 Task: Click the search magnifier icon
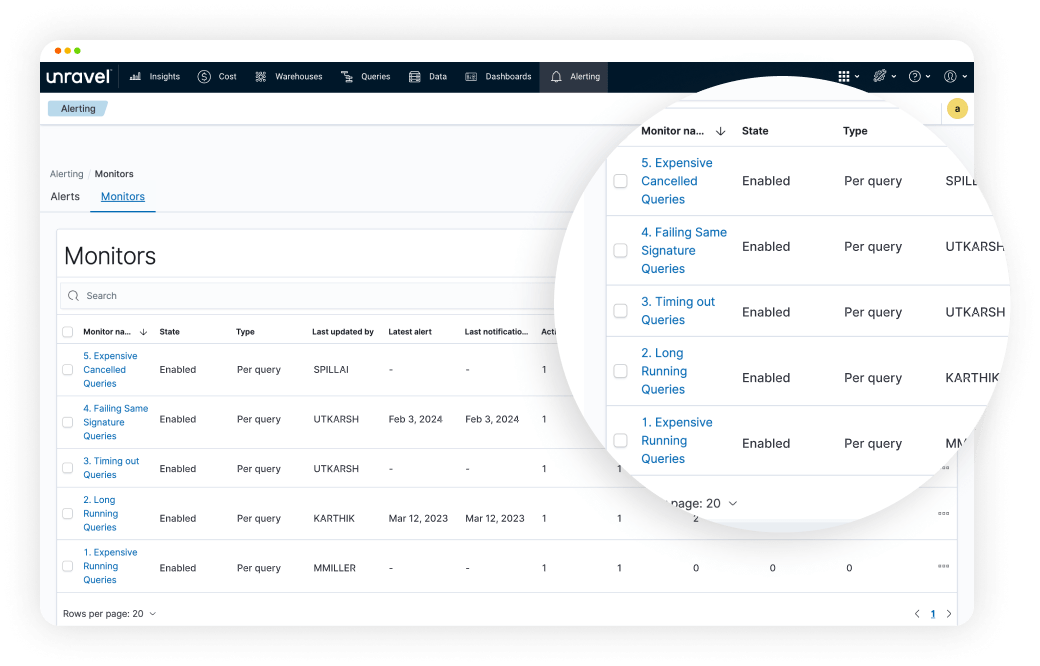74,296
